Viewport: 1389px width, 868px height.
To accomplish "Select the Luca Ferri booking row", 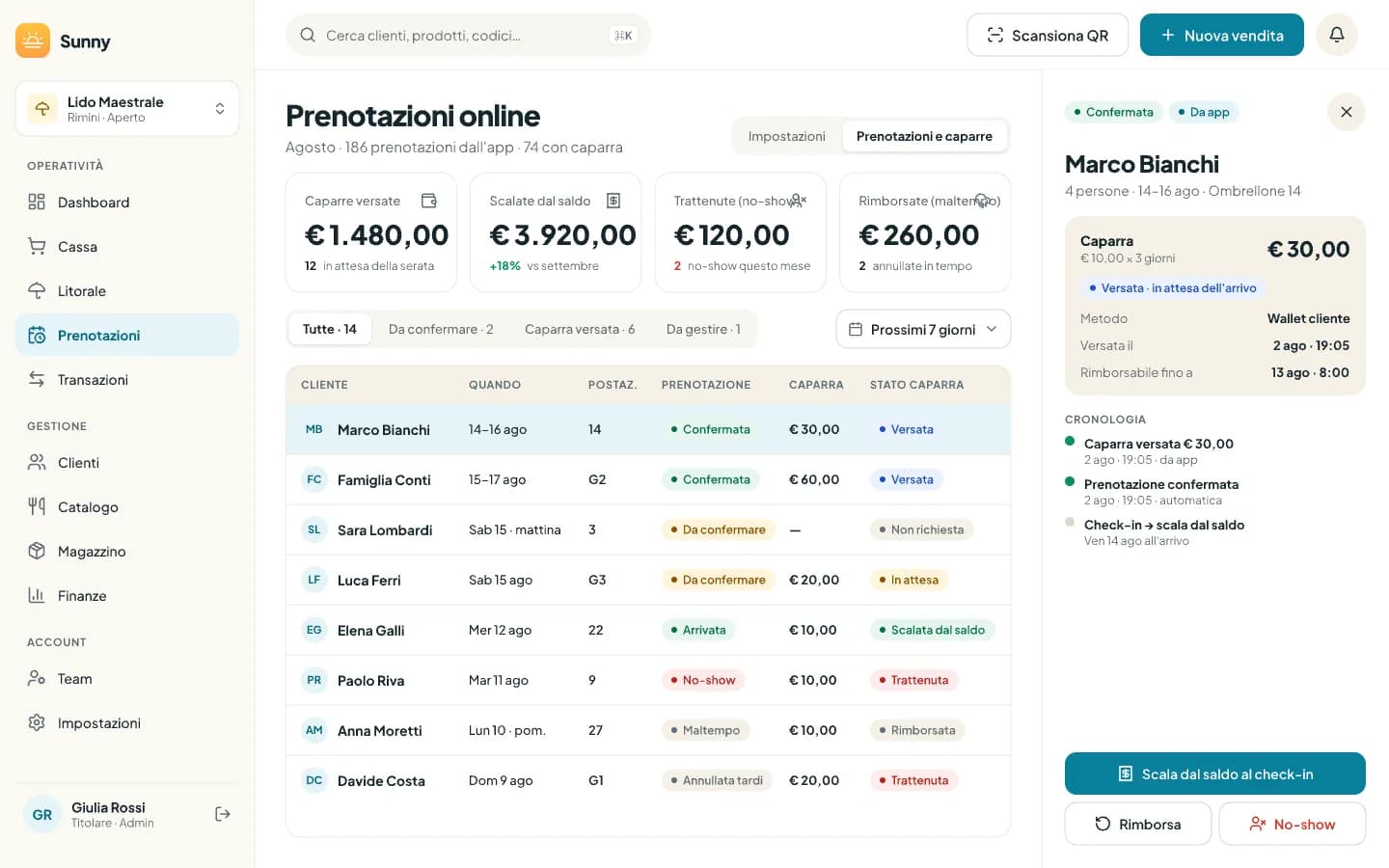I will point(648,580).
